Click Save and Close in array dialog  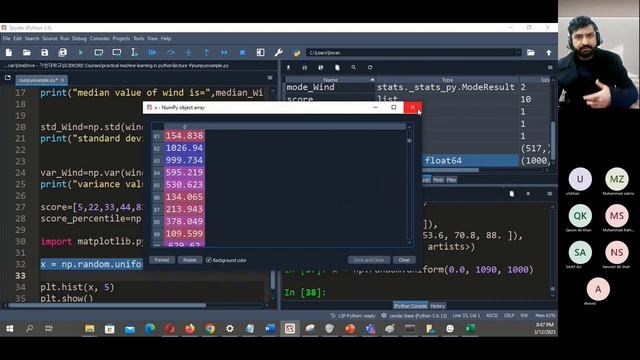[x=369, y=260]
